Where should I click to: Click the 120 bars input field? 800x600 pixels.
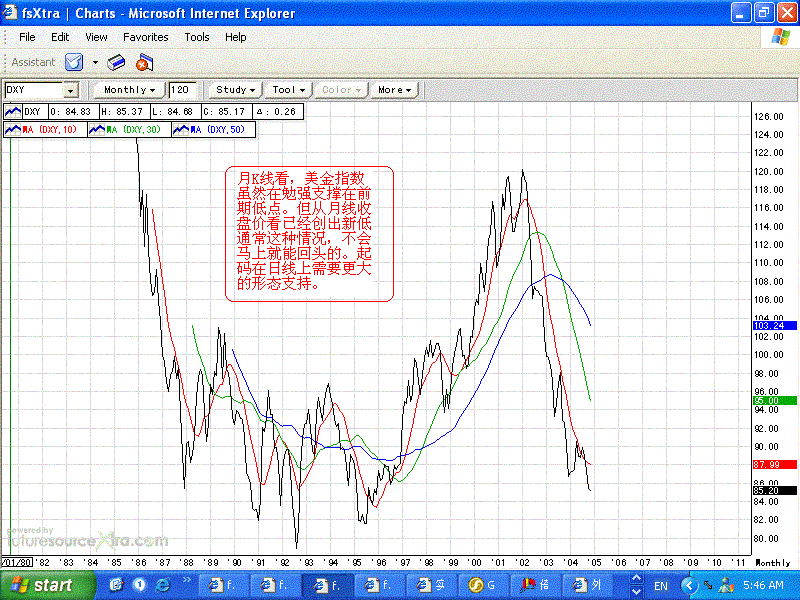tap(183, 90)
